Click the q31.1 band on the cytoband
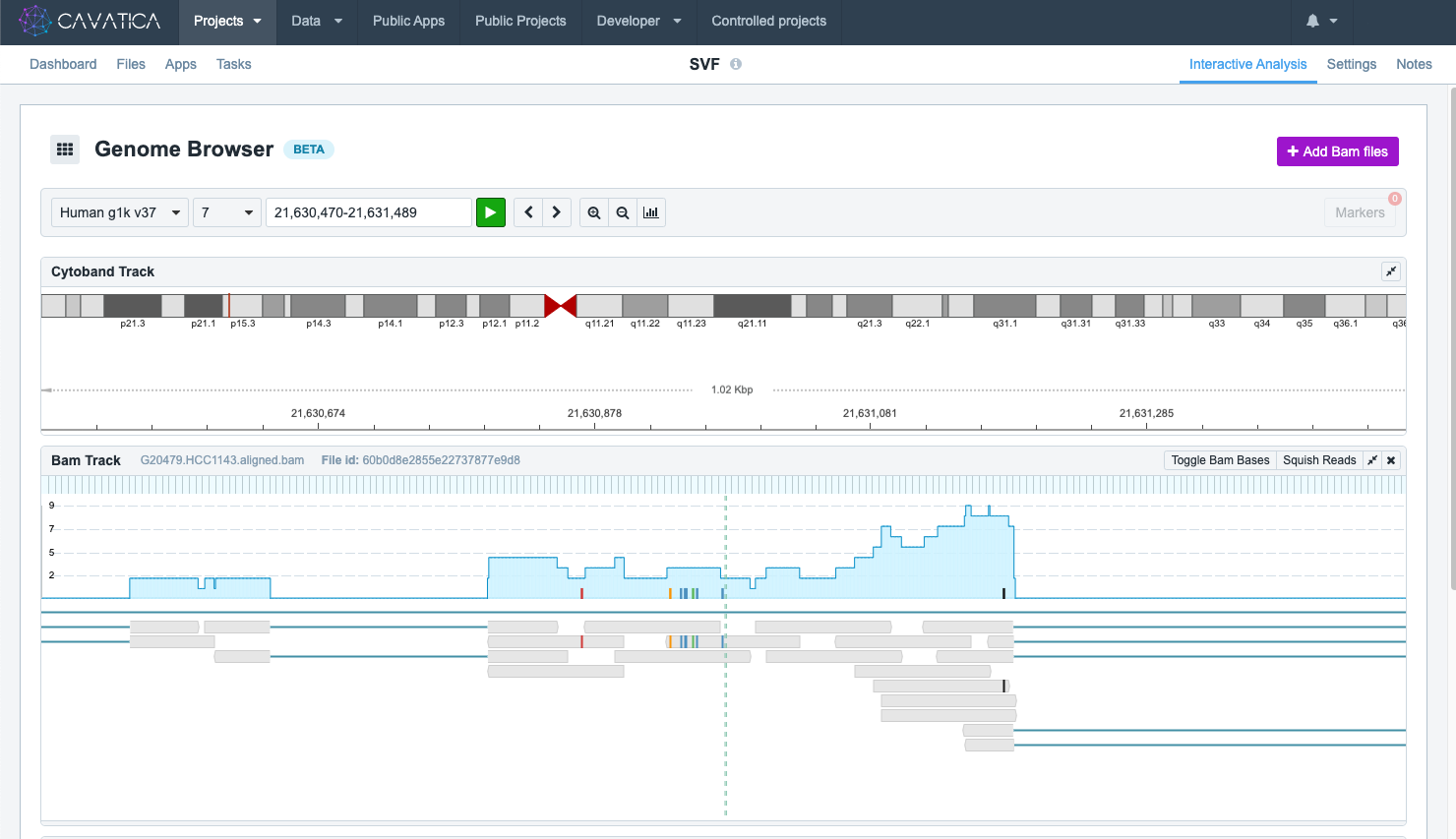Viewport: 1456px width, 839px height. coord(1004,306)
